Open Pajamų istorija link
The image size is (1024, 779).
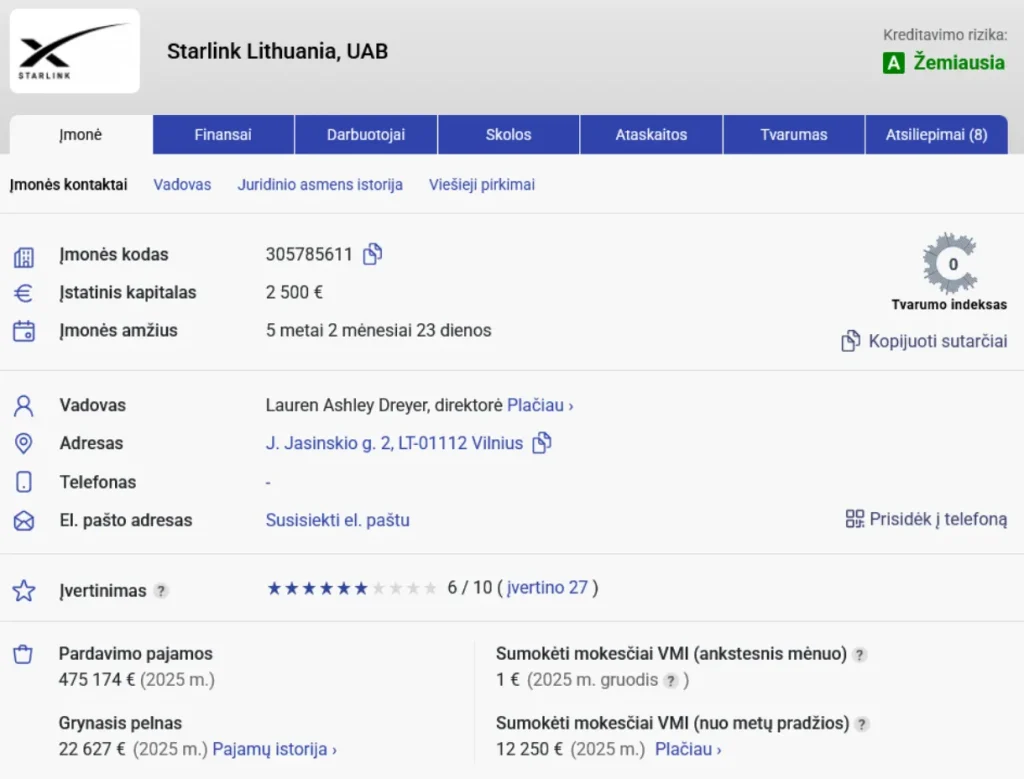(274, 749)
